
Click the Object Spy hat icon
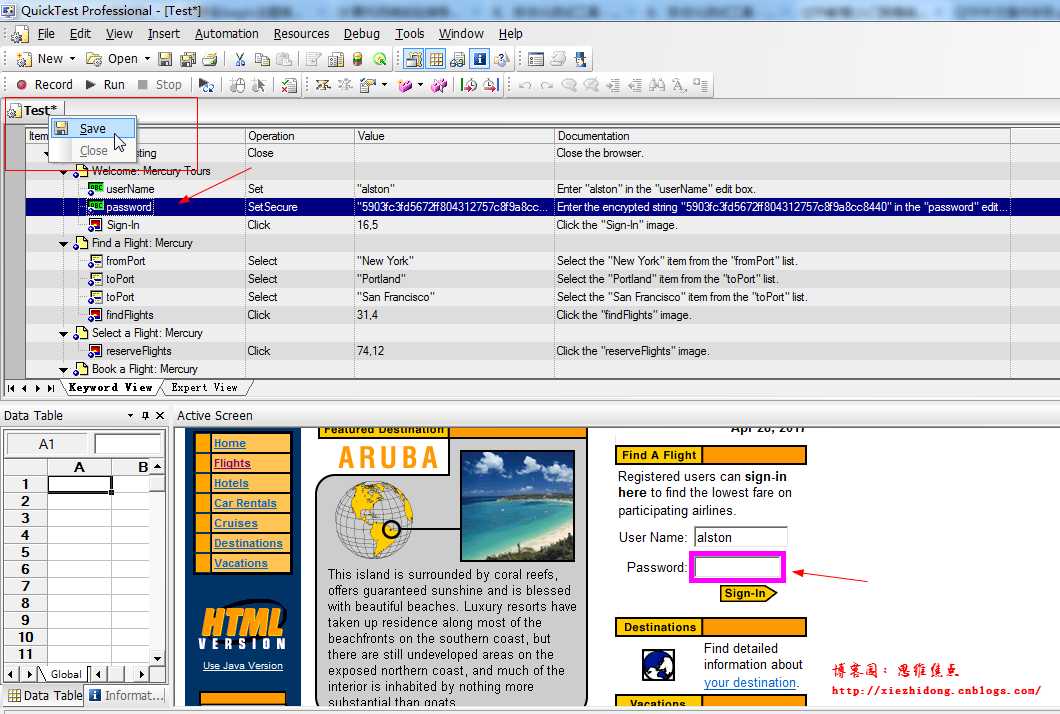(x=581, y=60)
